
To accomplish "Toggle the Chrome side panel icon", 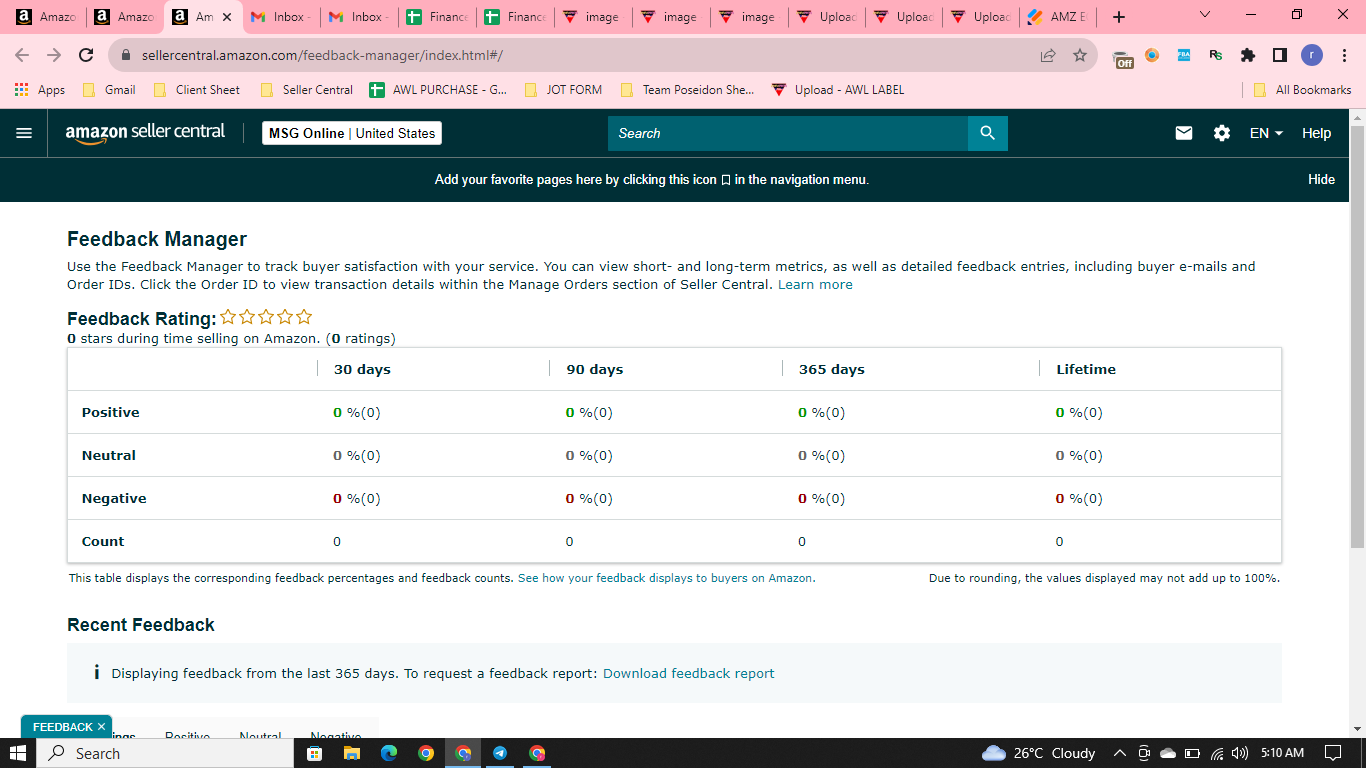I will pyautogui.click(x=1280, y=55).
